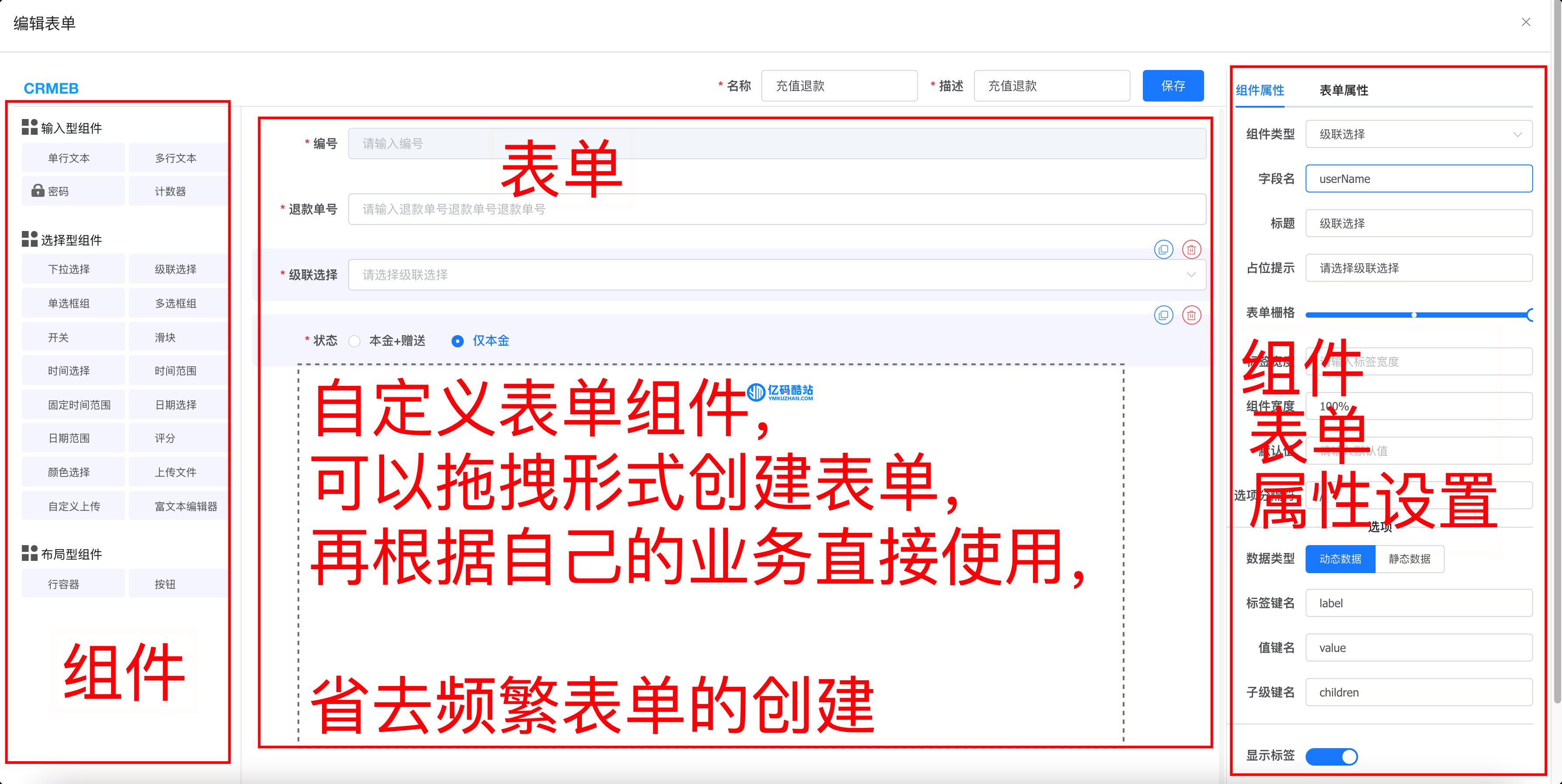Copy the 级联选择 form row
Screen dimensions: 1562x784
coord(1163,249)
